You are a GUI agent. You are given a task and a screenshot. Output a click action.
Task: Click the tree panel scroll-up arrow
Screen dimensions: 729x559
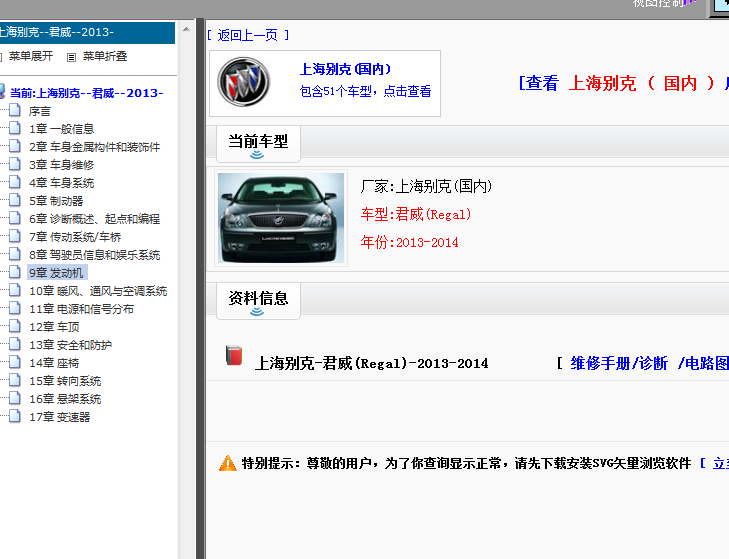[x=186, y=29]
